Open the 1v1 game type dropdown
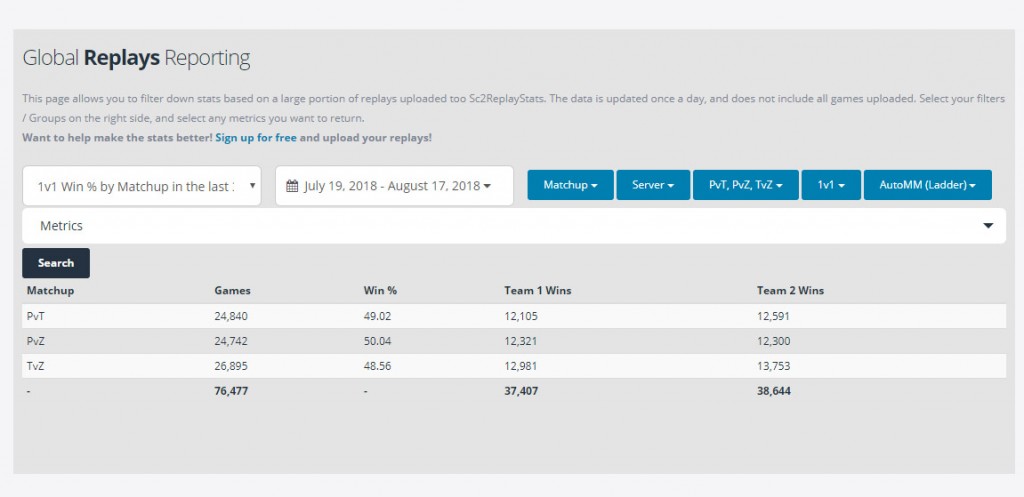The width and height of the screenshot is (1024, 497). (x=831, y=185)
